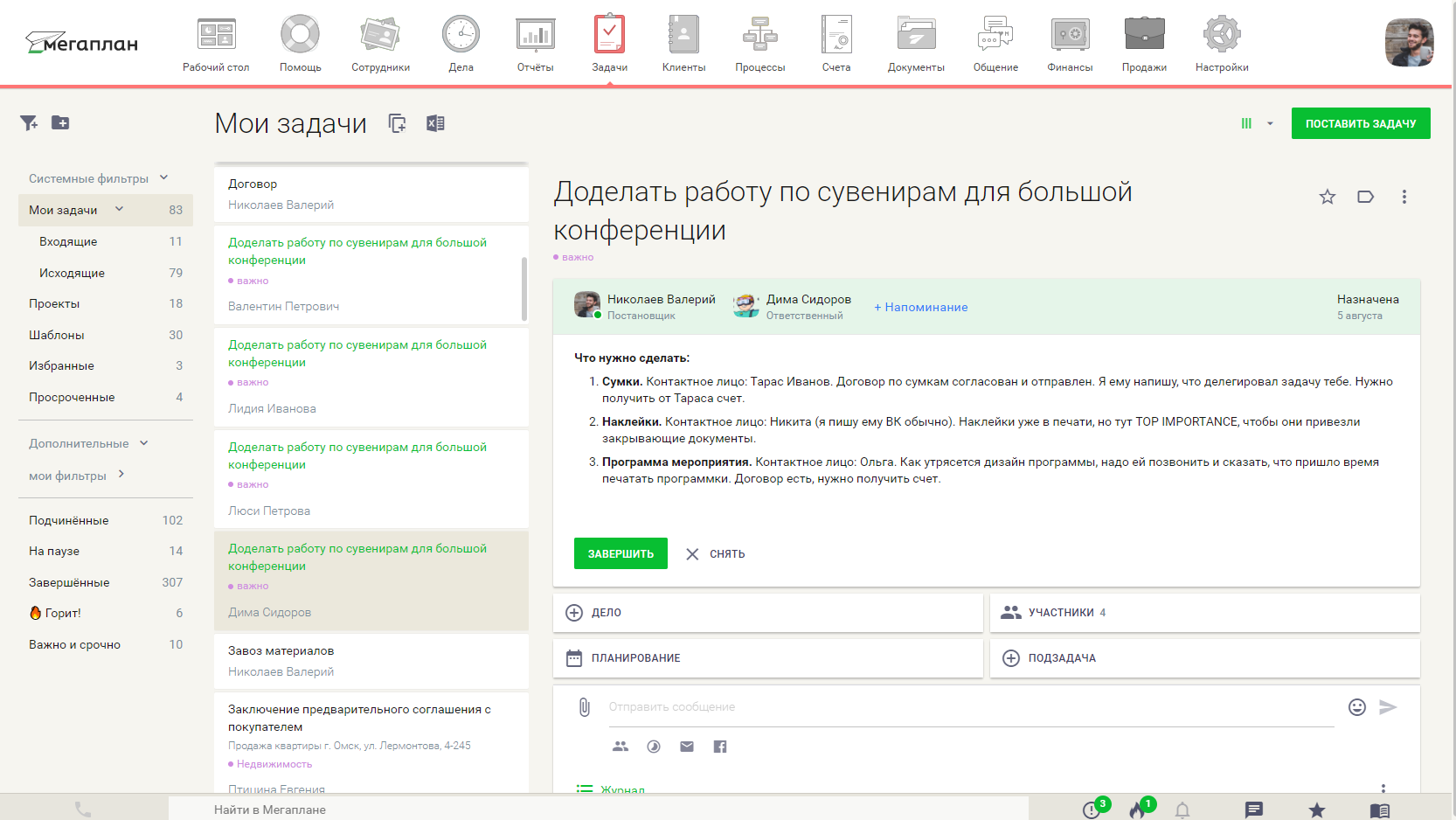Select На паузе filter
The height and width of the screenshot is (820, 1456).
[106, 551]
